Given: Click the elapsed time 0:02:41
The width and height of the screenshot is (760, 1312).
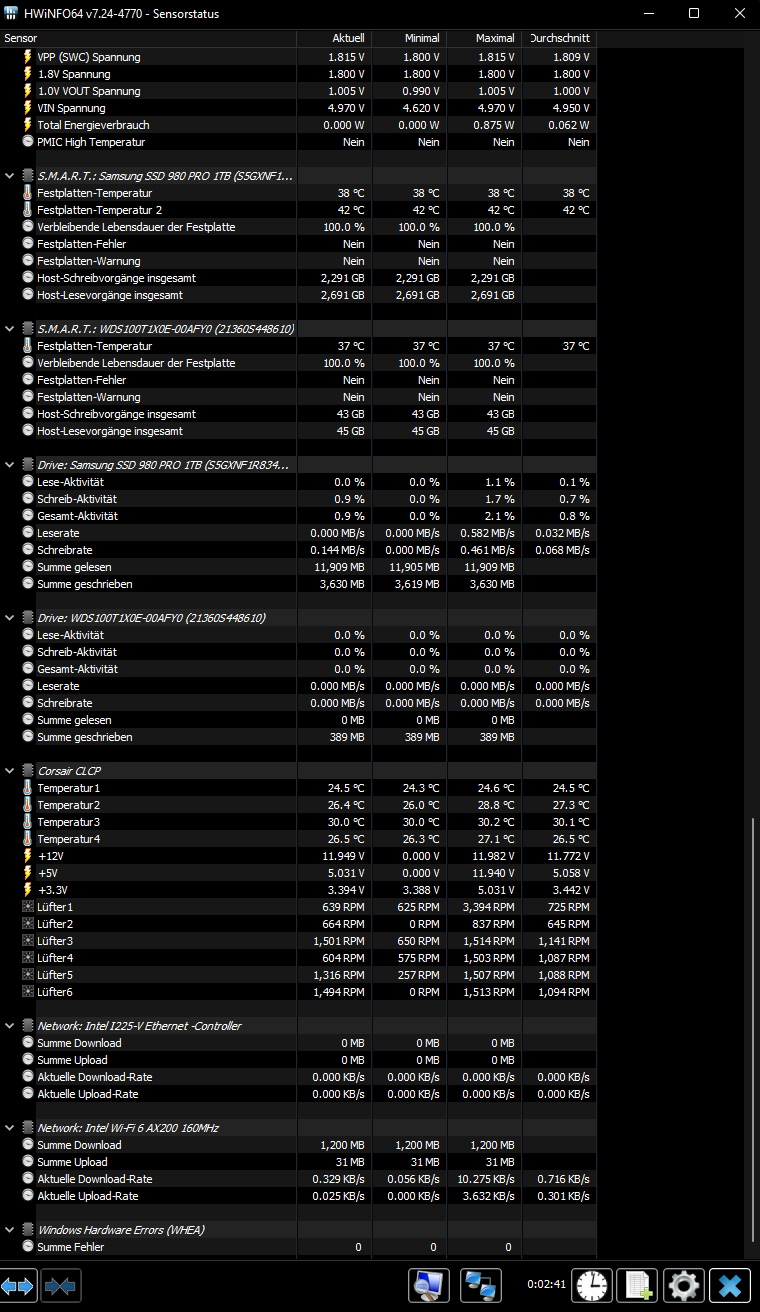Looking at the screenshot, I should pos(547,1284).
